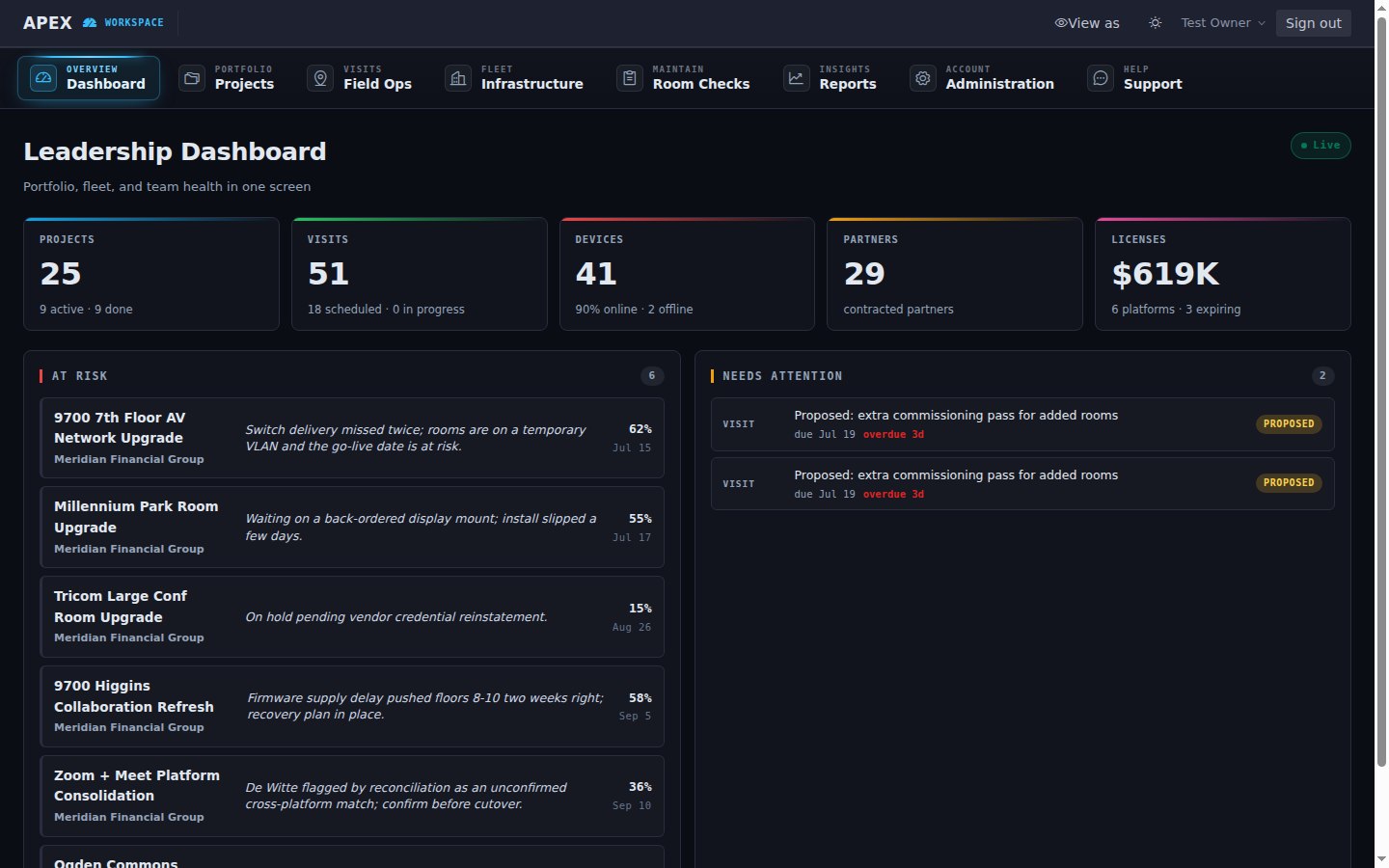1389x868 pixels.
Task: Click the 62% progress value
Action: 640,429
